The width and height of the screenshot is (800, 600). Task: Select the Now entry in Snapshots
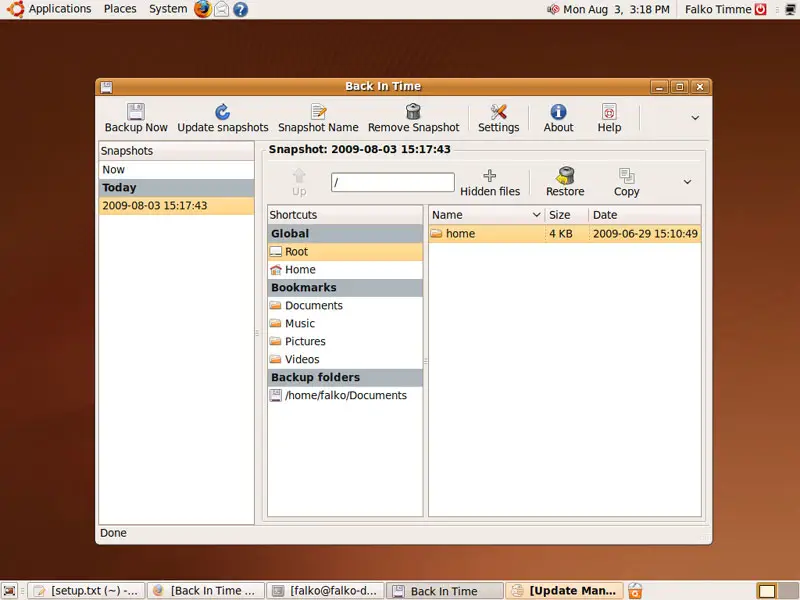point(176,169)
